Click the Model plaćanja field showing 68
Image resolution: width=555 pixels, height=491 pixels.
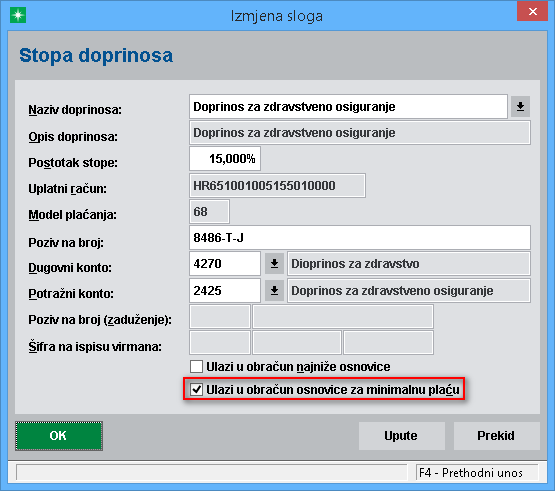pos(209,212)
